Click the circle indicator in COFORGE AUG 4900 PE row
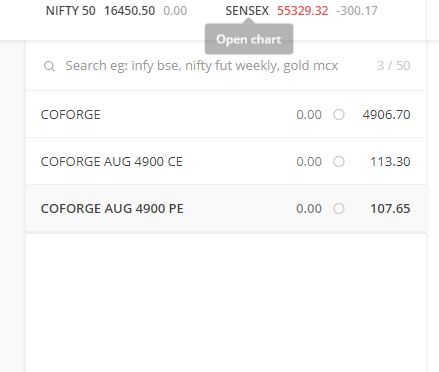This screenshot has height=372, width=439. pos(339,209)
